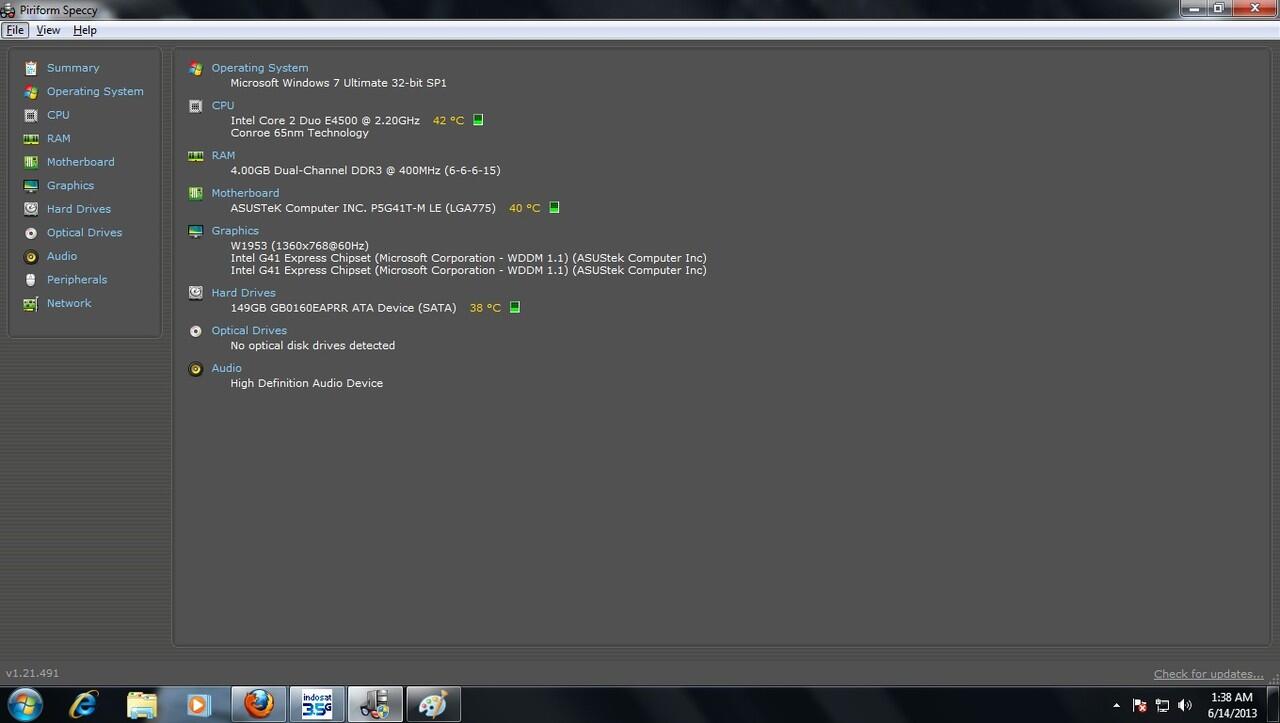This screenshot has width=1280, height=723.
Task: Click the hard drive temperature indicator next to 38 °C
Action: (515, 308)
